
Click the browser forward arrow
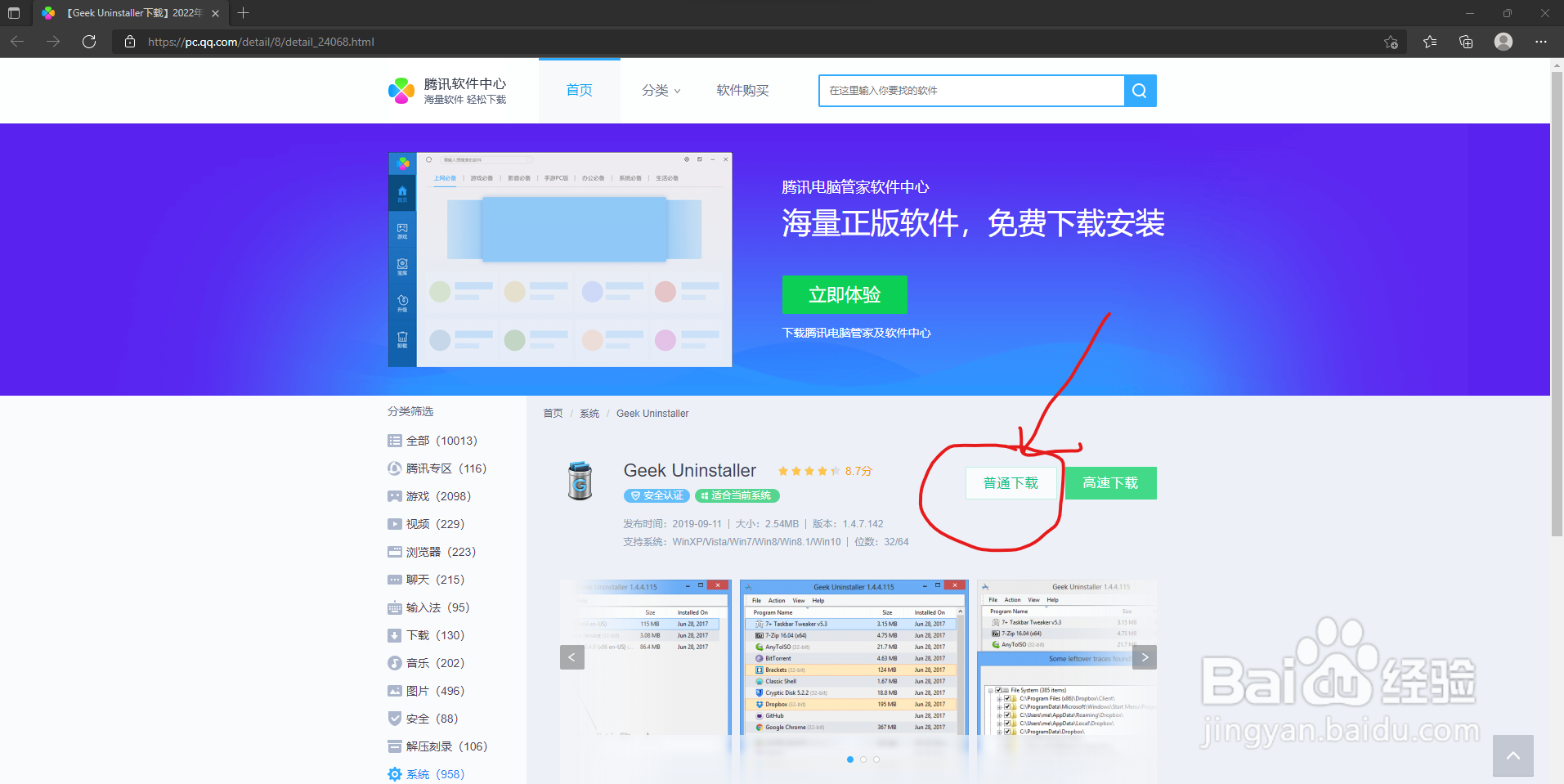[x=53, y=42]
